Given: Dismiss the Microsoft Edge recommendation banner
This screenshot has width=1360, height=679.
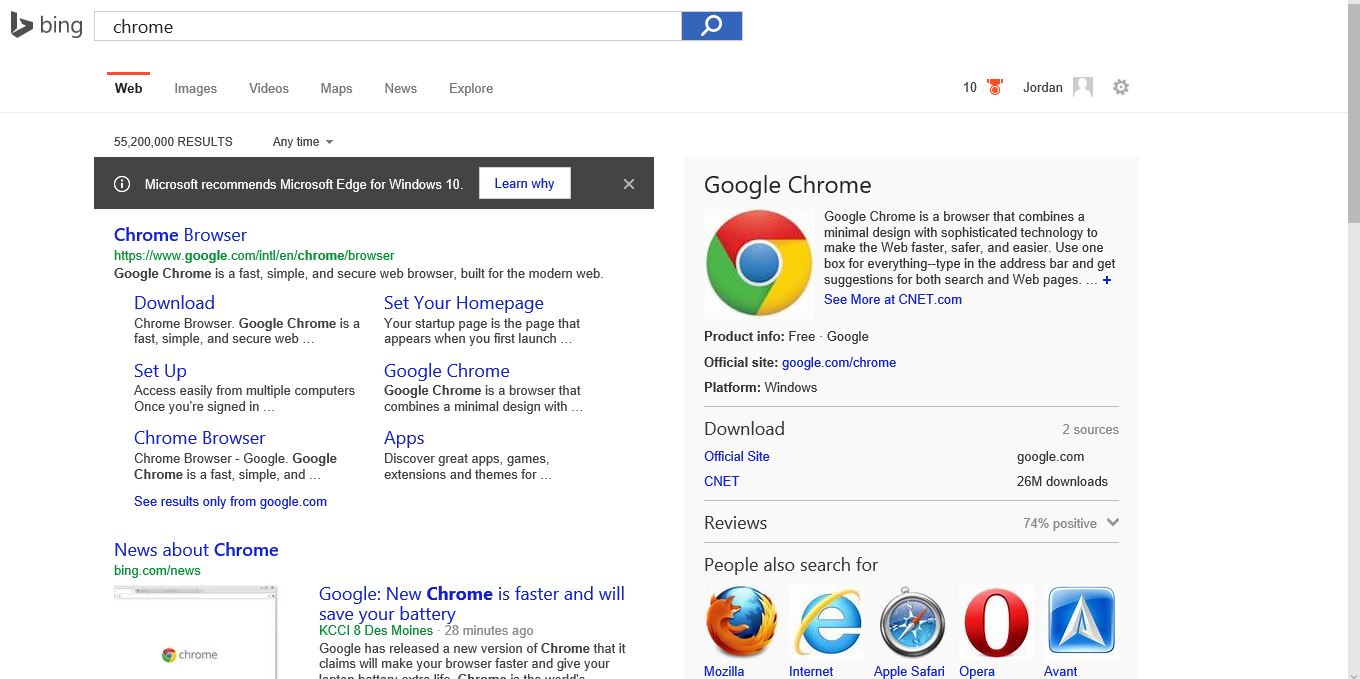Looking at the screenshot, I should (629, 184).
